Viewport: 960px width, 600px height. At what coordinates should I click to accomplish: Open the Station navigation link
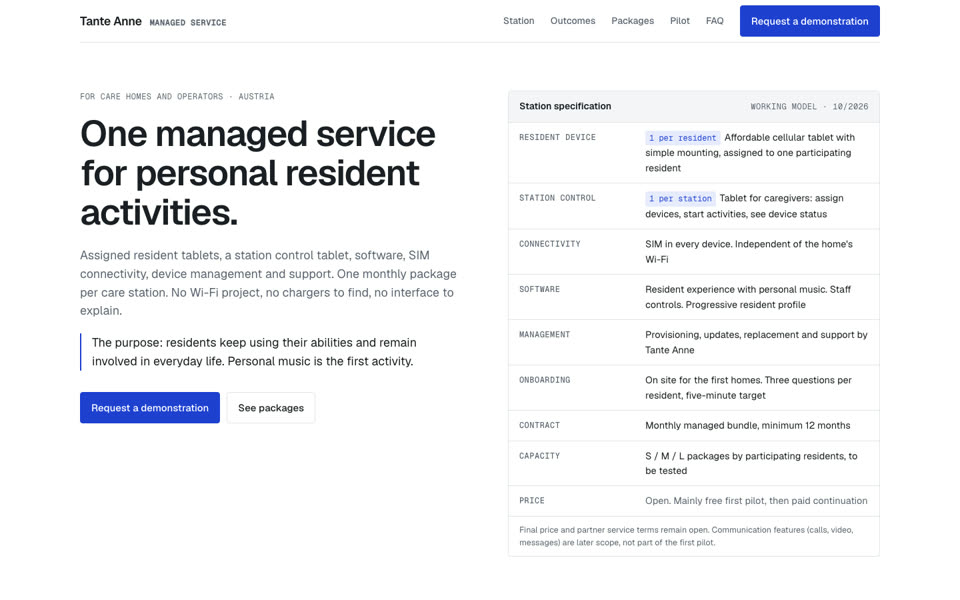(x=519, y=21)
